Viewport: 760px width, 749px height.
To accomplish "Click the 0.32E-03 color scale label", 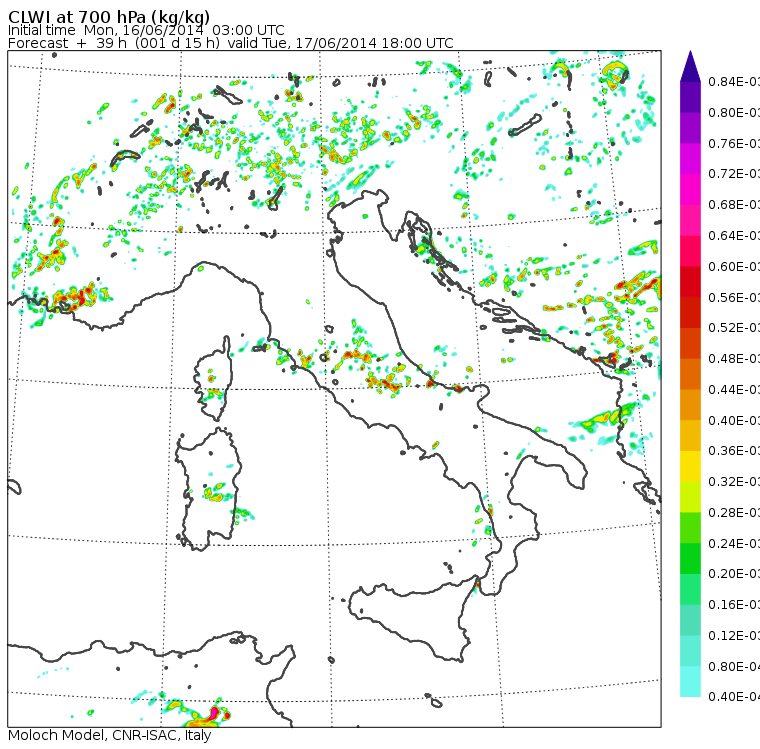I will tap(734, 481).
